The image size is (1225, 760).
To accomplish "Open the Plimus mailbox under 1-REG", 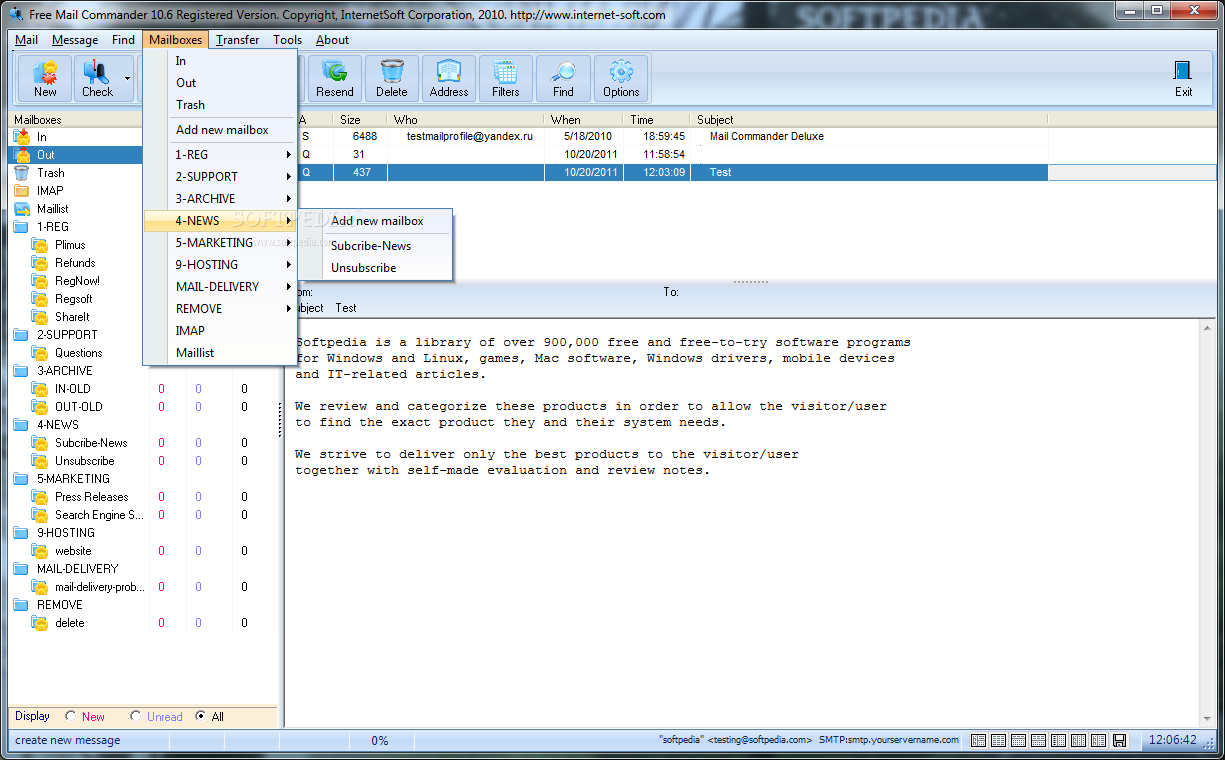I will (x=70, y=245).
